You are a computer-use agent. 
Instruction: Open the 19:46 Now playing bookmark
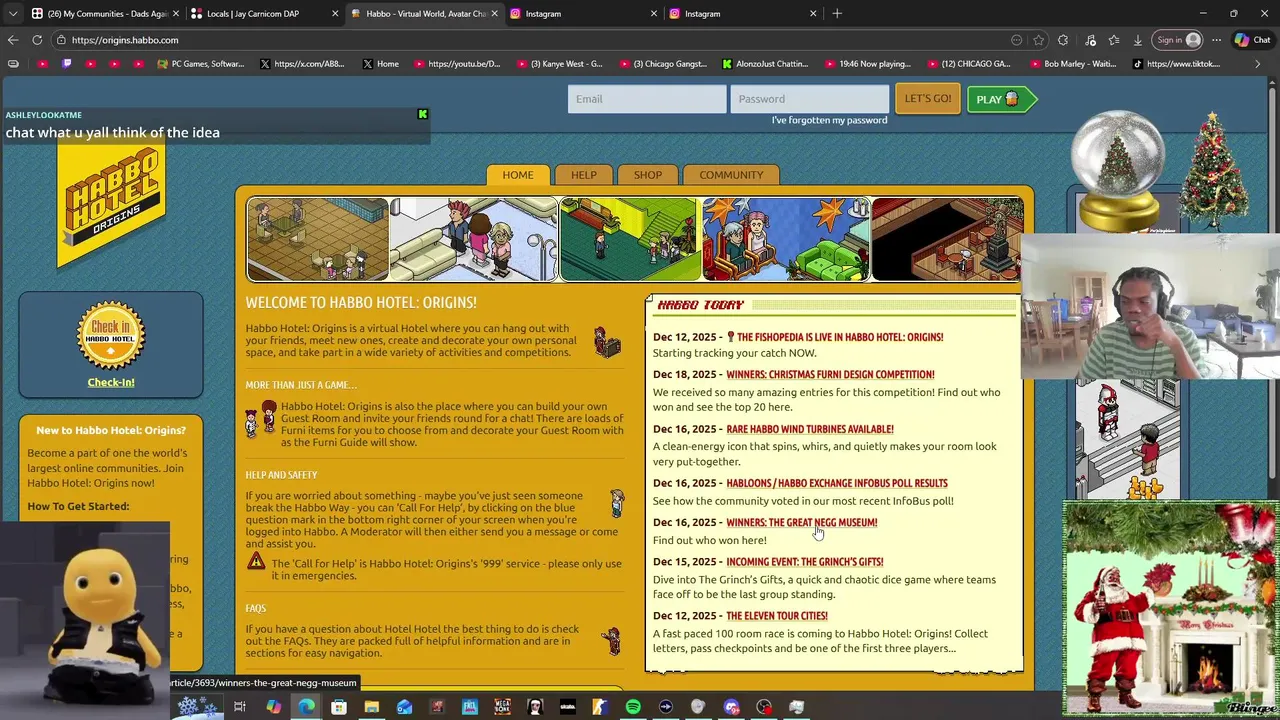[x=868, y=64]
